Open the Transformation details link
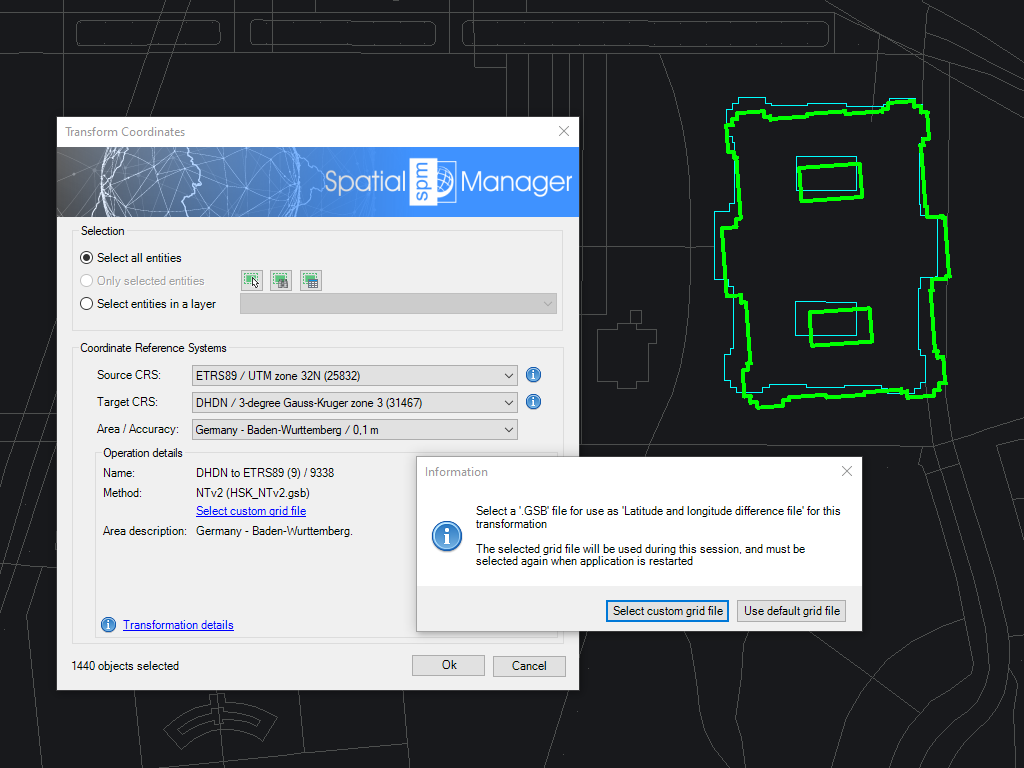 tap(178, 625)
